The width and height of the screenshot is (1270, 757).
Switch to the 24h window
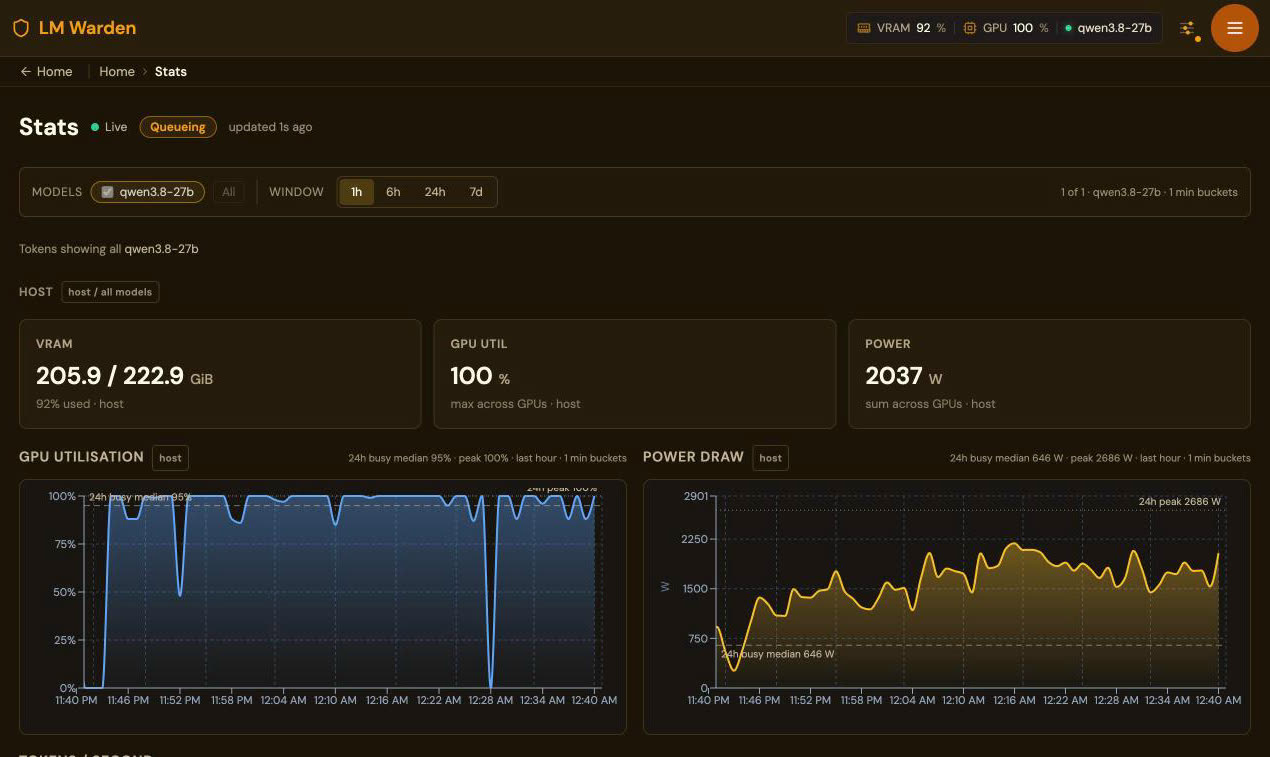435,192
